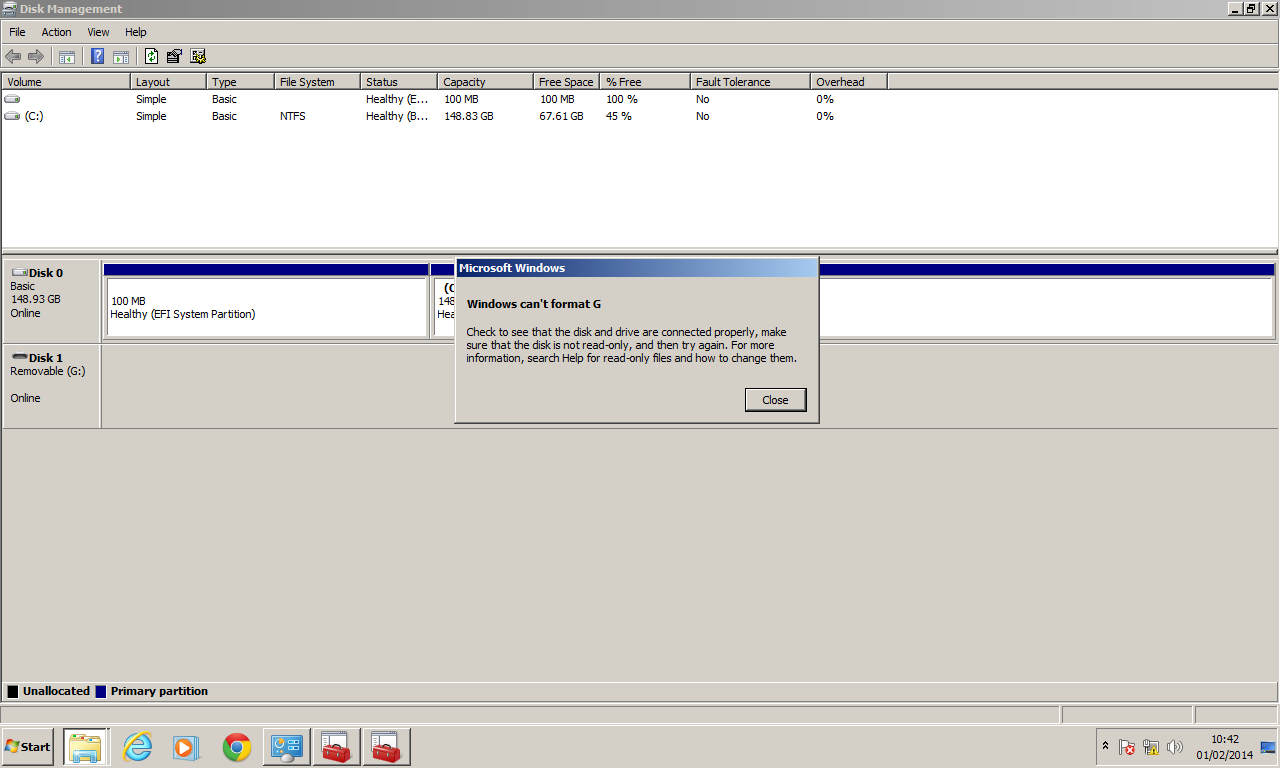
Task: Close the Windows can't format dialog
Action: pyautogui.click(x=775, y=400)
